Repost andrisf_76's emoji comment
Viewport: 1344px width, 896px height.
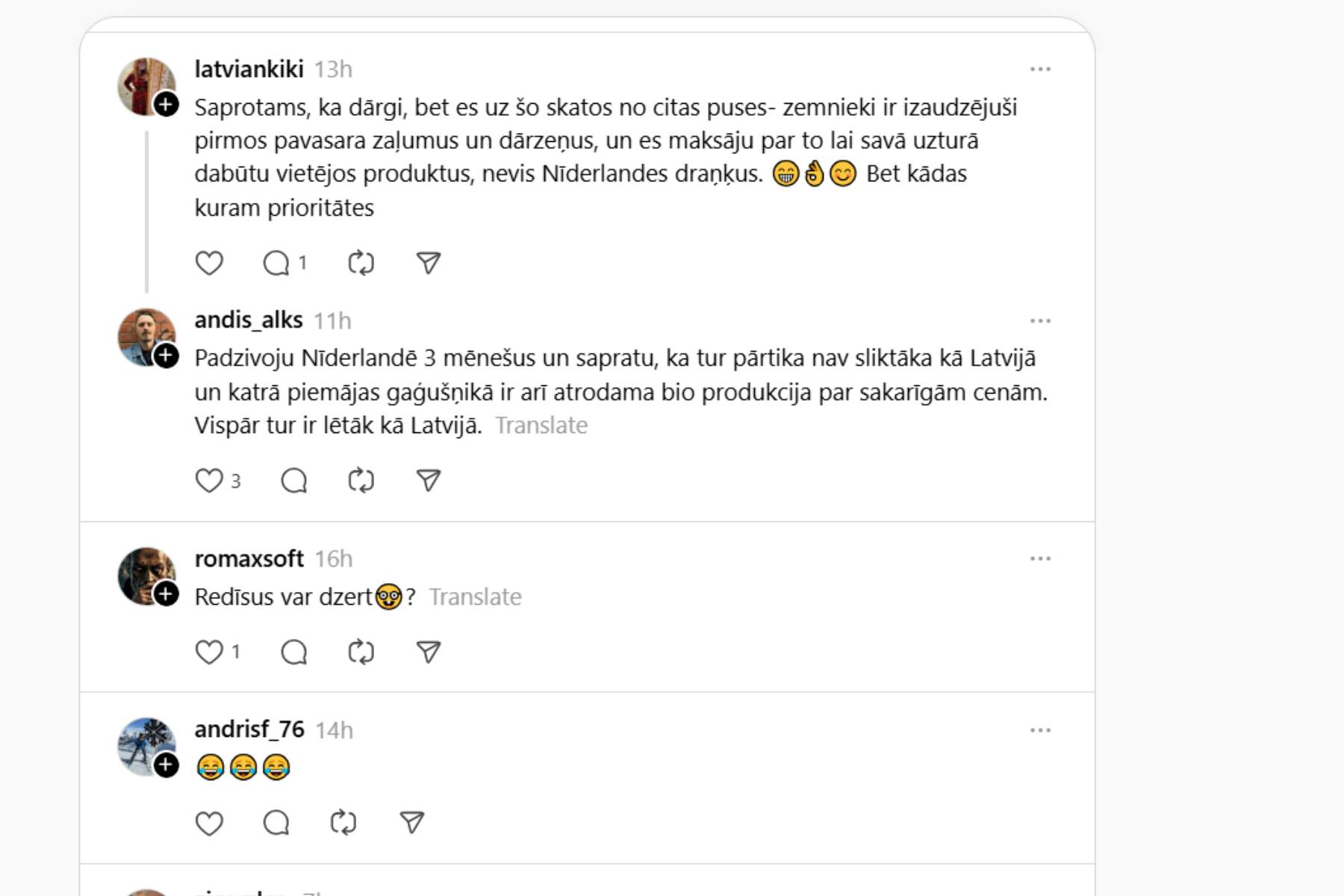tap(343, 823)
